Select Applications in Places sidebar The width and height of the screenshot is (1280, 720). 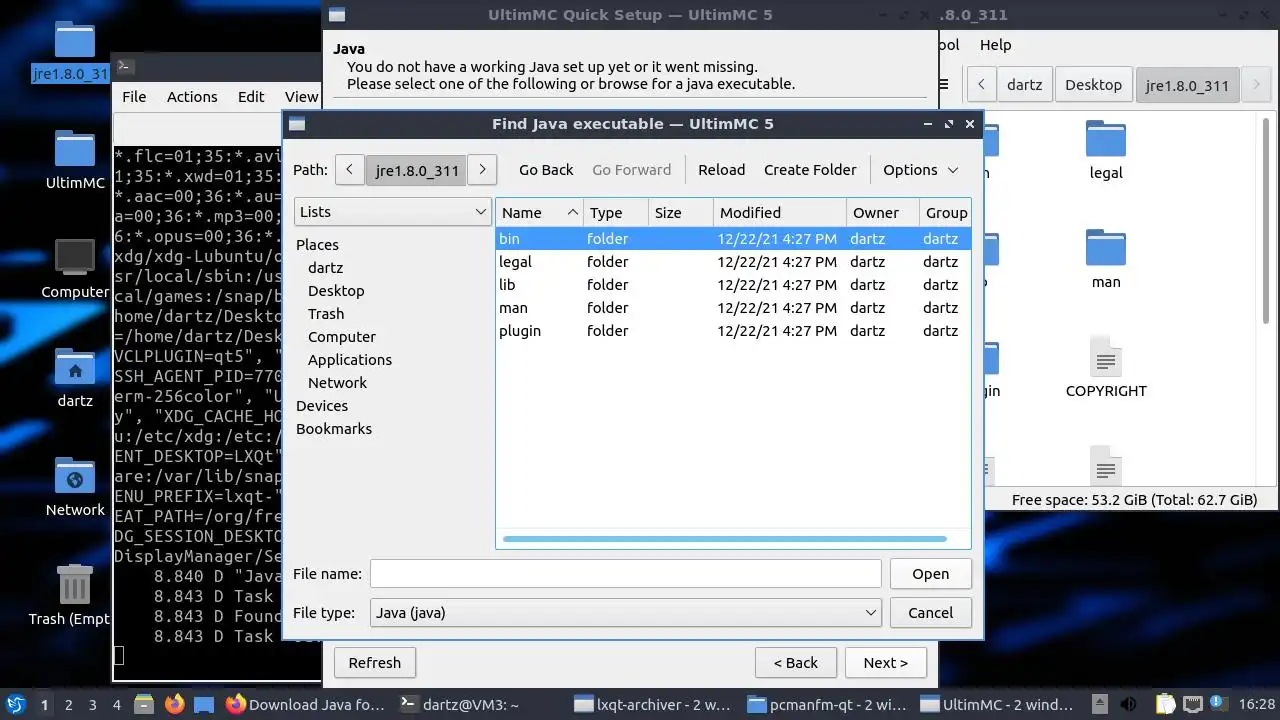350,360
